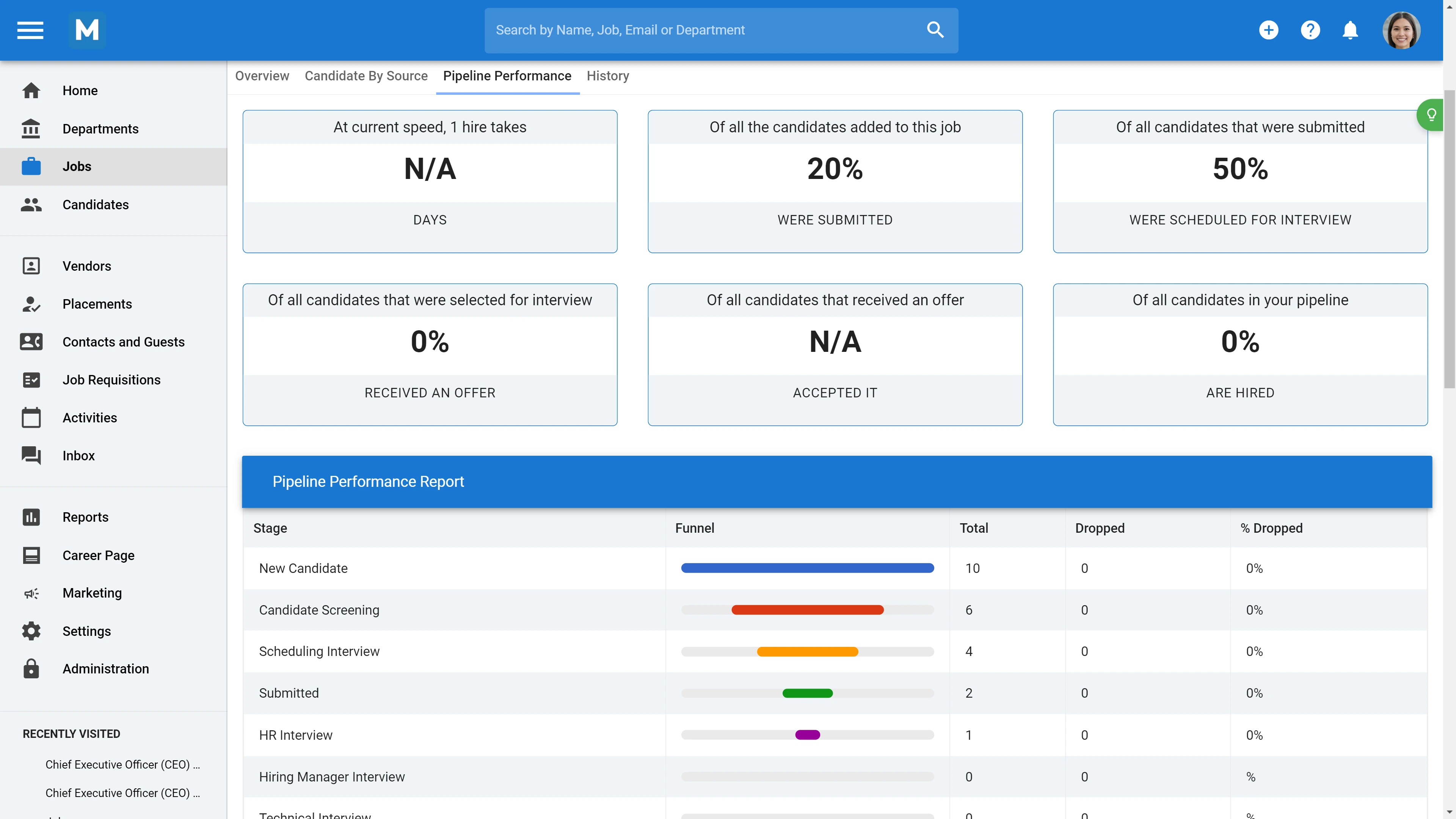Open the notifications bell

click(x=1350, y=30)
